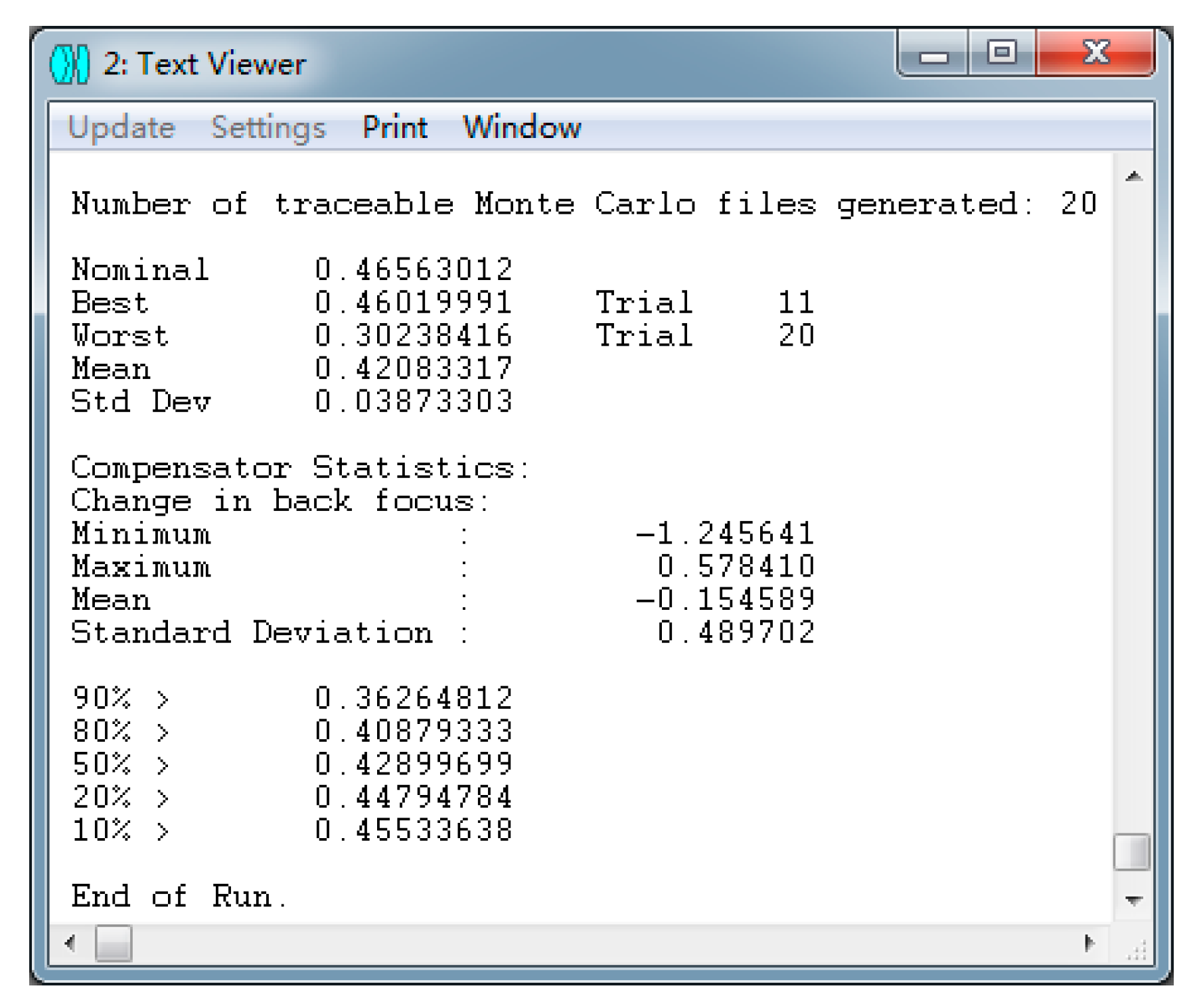Click the vertical scrollbar track above thumb
The width and height of the screenshot is (1193, 1008).
(1133, 504)
